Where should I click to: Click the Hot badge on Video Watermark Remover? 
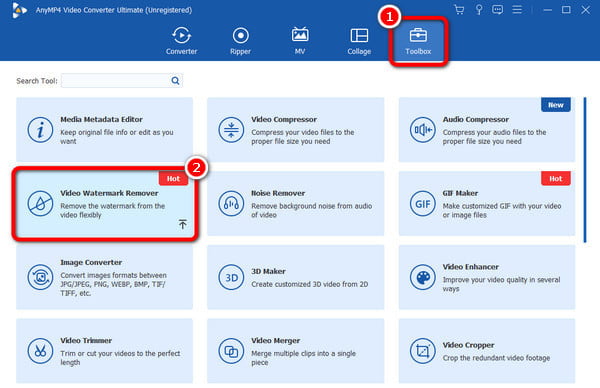[173, 179]
